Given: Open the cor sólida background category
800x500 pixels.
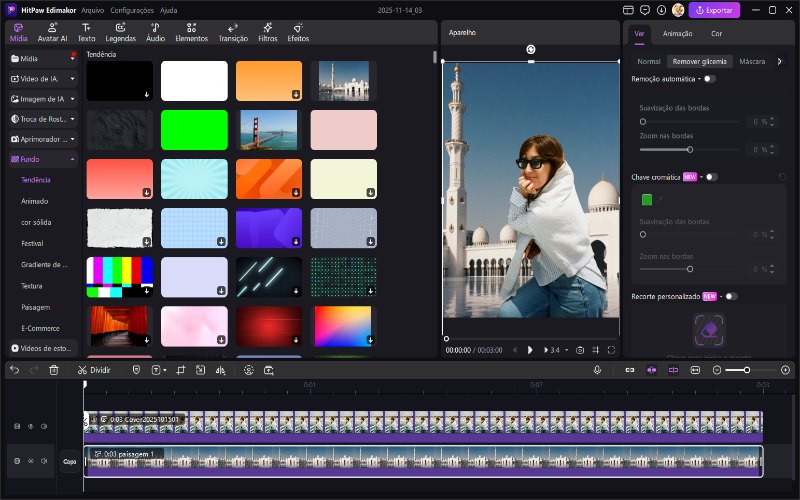Looking at the screenshot, I should pyautogui.click(x=36, y=222).
